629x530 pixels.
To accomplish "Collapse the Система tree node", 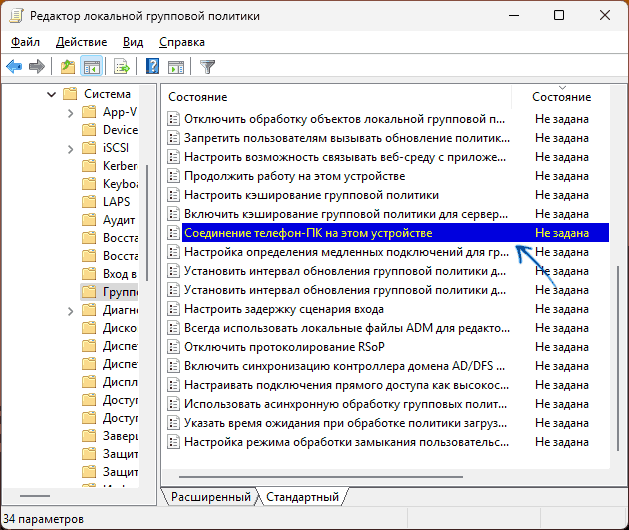I will pyautogui.click(x=50, y=94).
